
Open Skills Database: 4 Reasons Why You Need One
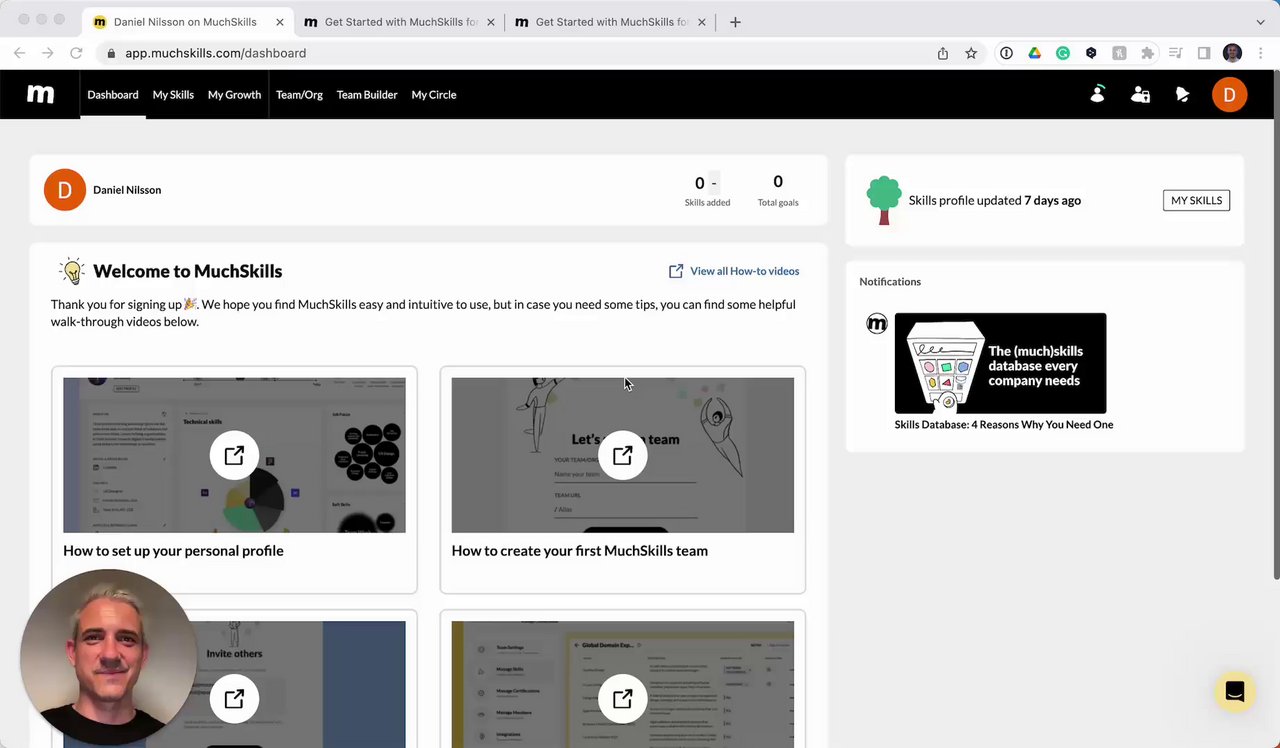(x=1004, y=425)
